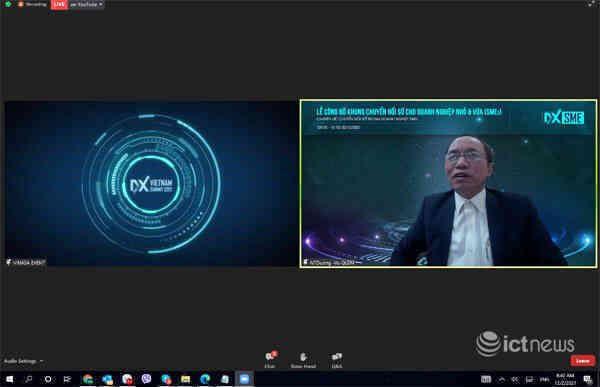Viewport: 600px width, 387px height.
Task: Click the Recording indicator at top left
Action: (33, 4)
